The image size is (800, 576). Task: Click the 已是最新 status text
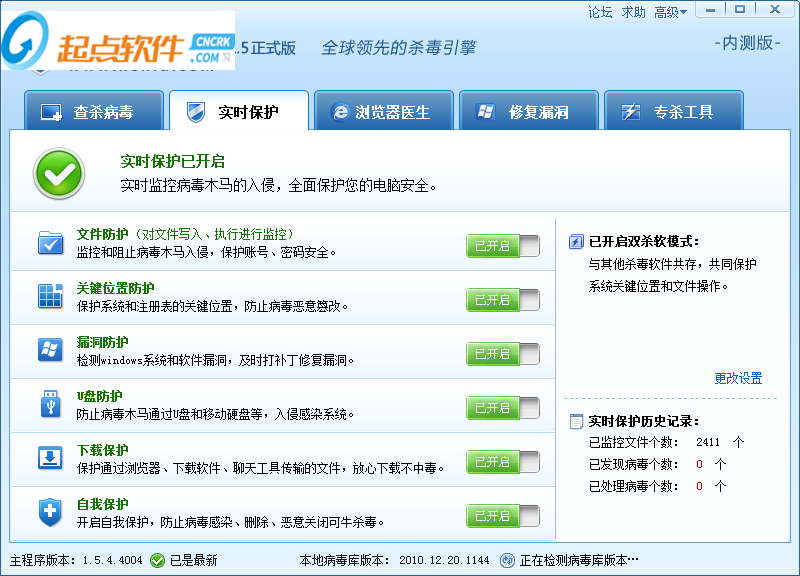click(193, 560)
